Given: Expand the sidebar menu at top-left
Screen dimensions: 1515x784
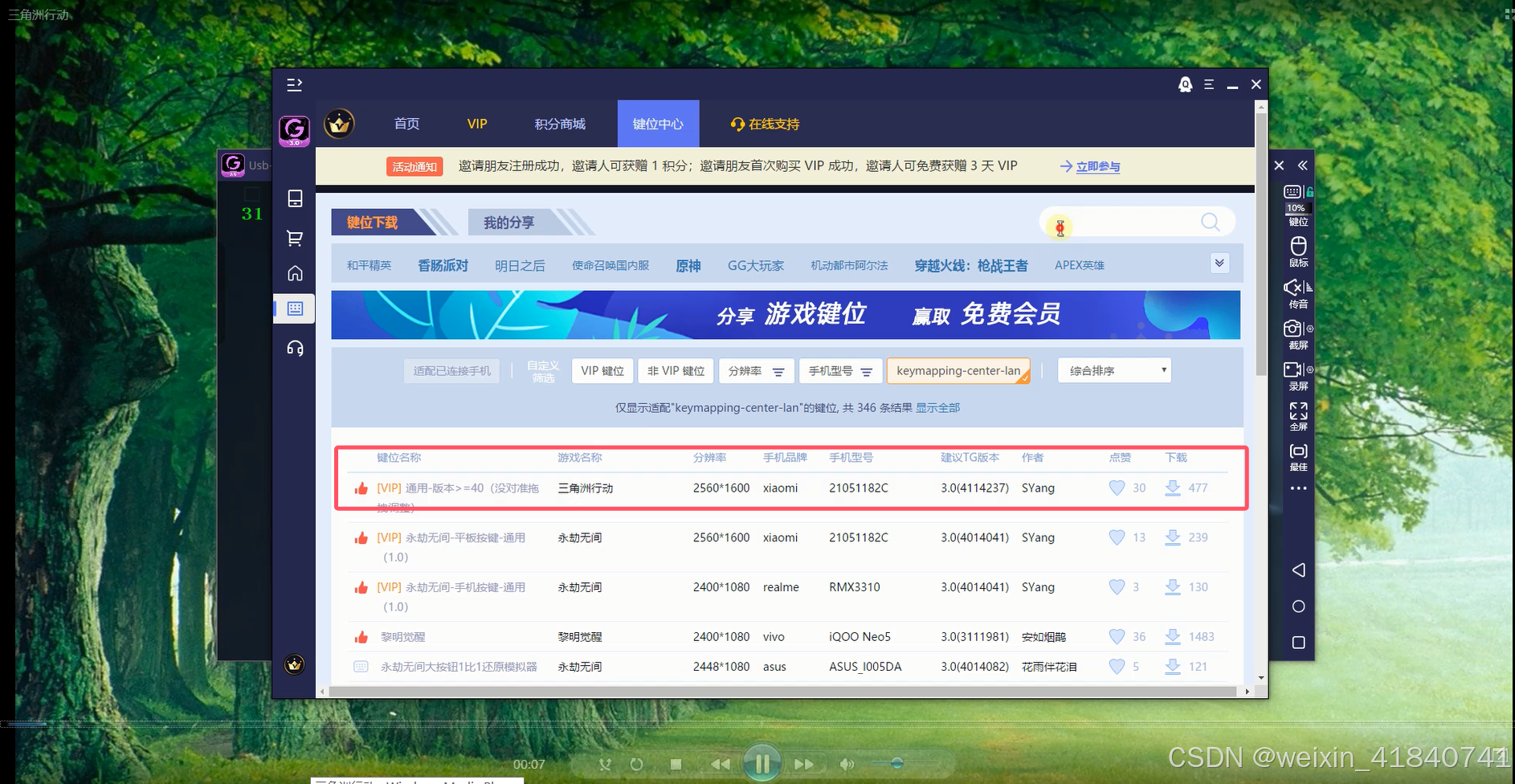Looking at the screenshot, I should (x=295, y=84).
